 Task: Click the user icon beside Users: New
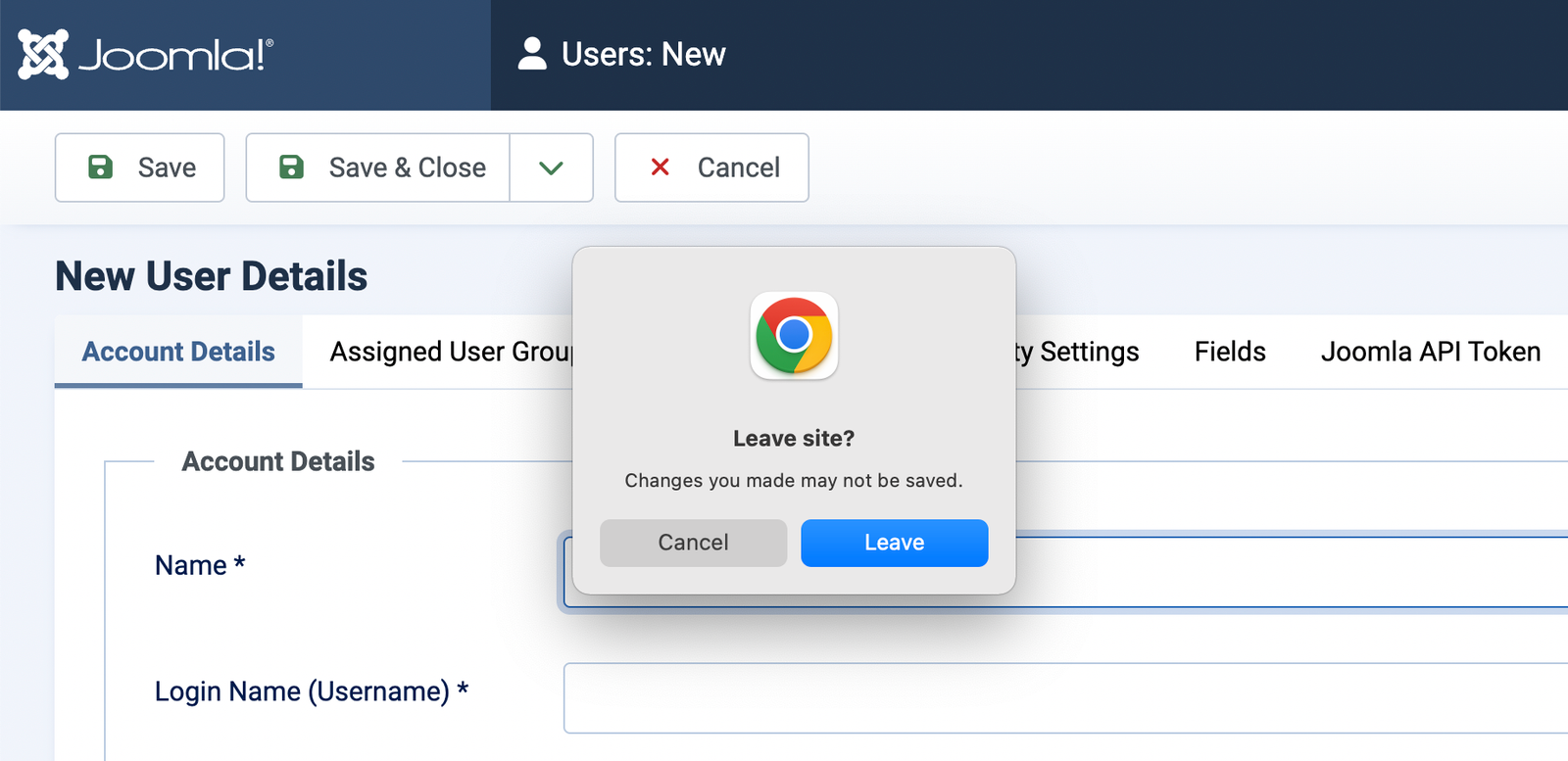coord(532,54)
